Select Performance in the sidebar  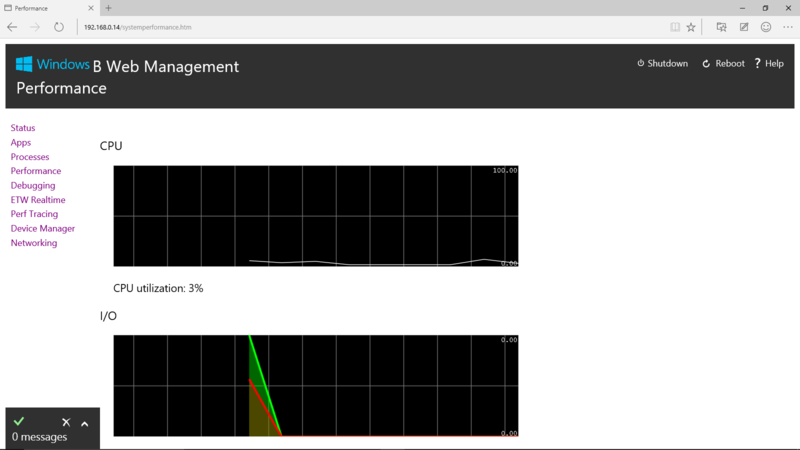tap(36, 171)
